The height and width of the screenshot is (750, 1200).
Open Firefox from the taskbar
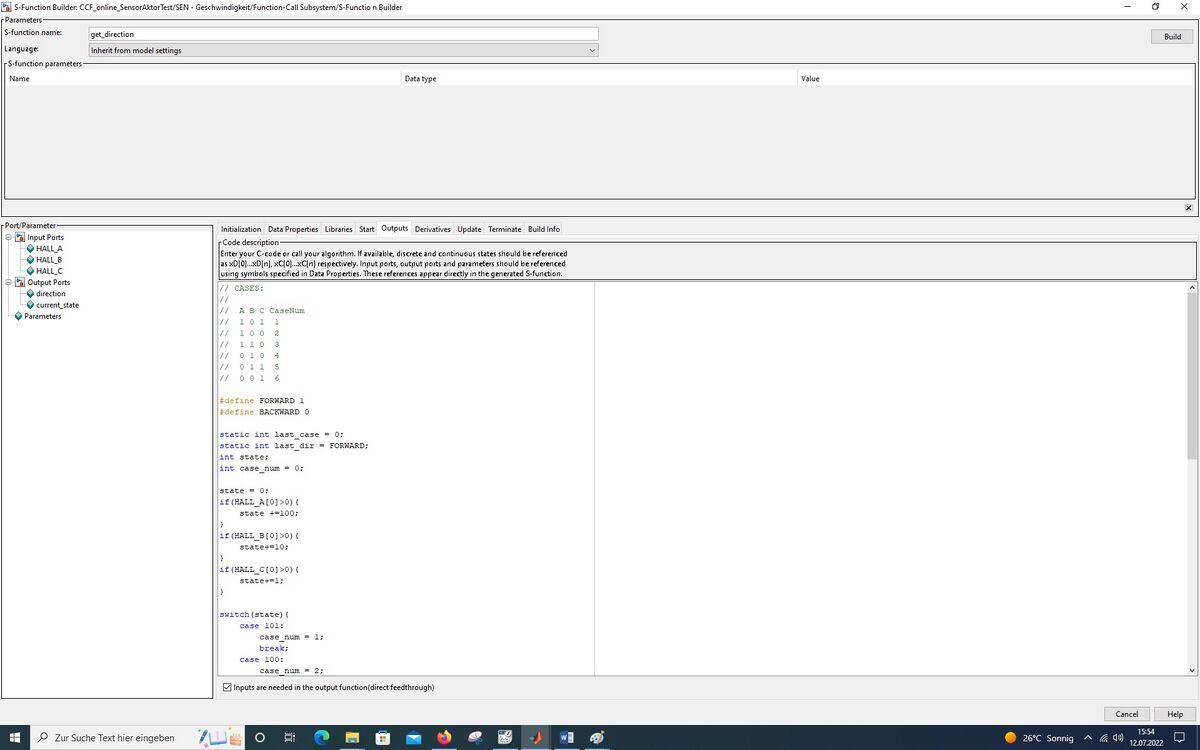[444, 738]
